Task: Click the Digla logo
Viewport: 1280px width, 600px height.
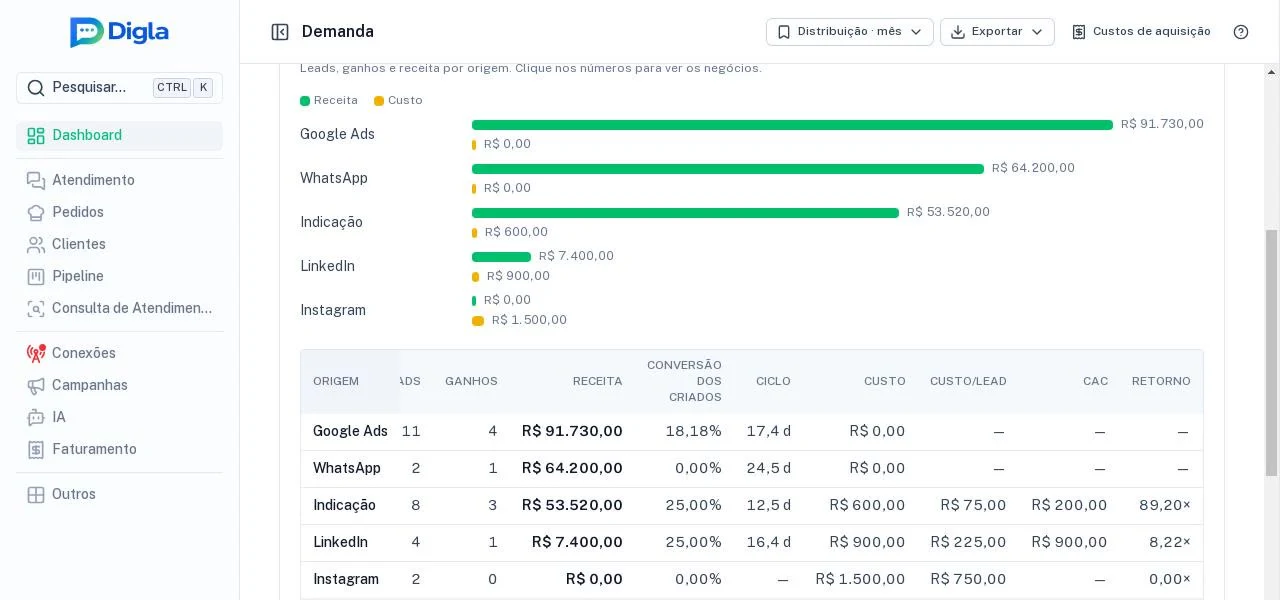Action: coord(119,32)
